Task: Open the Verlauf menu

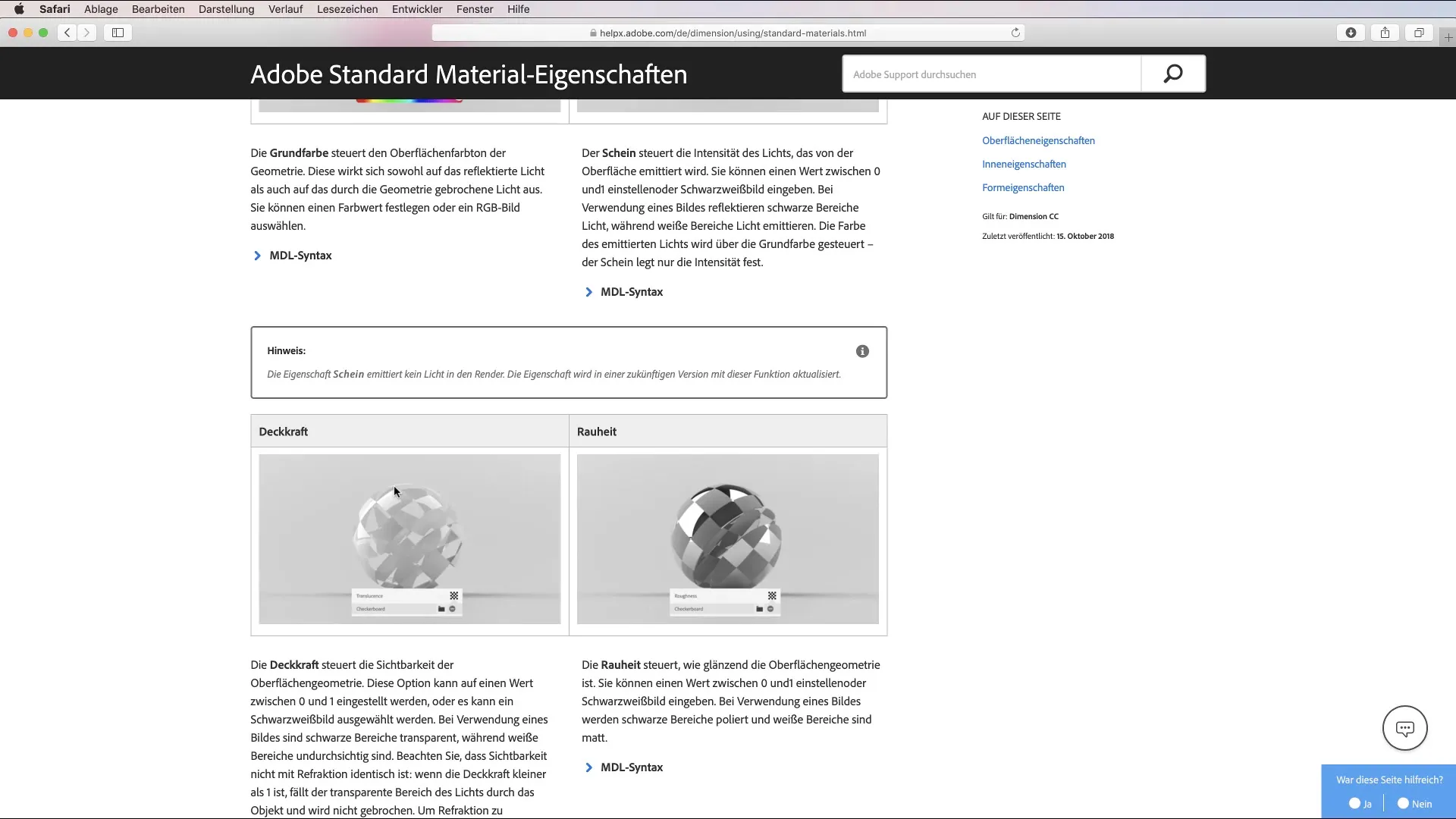Action: 285,9
